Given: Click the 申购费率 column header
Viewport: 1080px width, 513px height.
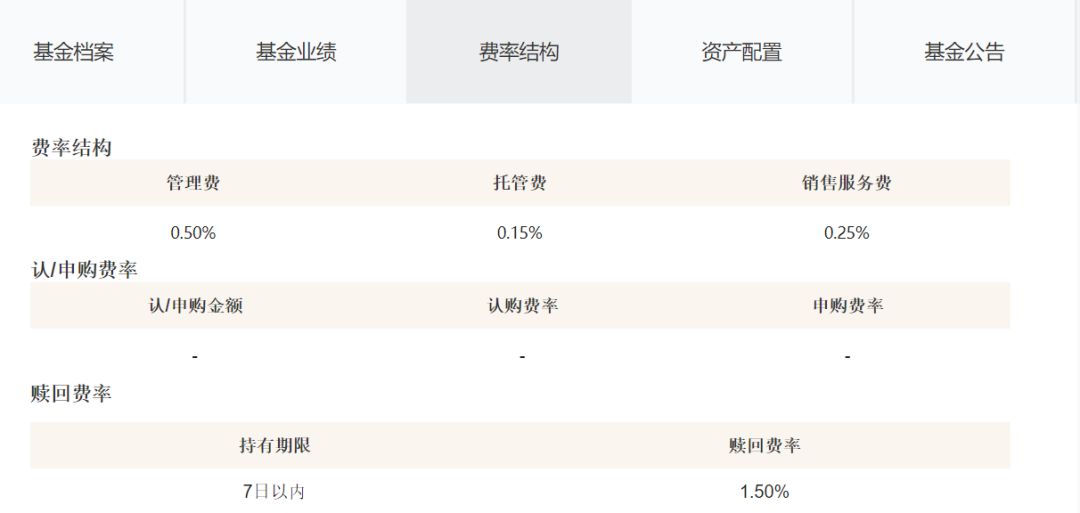Looking at the screenshot, I should pyautogui.click(x=847, y=306).
